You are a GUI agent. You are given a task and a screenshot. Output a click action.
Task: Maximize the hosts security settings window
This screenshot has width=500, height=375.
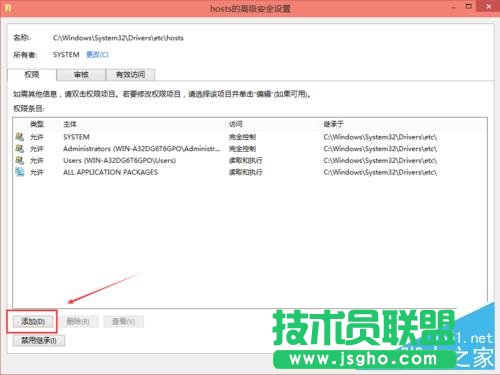tap(469, 7)
